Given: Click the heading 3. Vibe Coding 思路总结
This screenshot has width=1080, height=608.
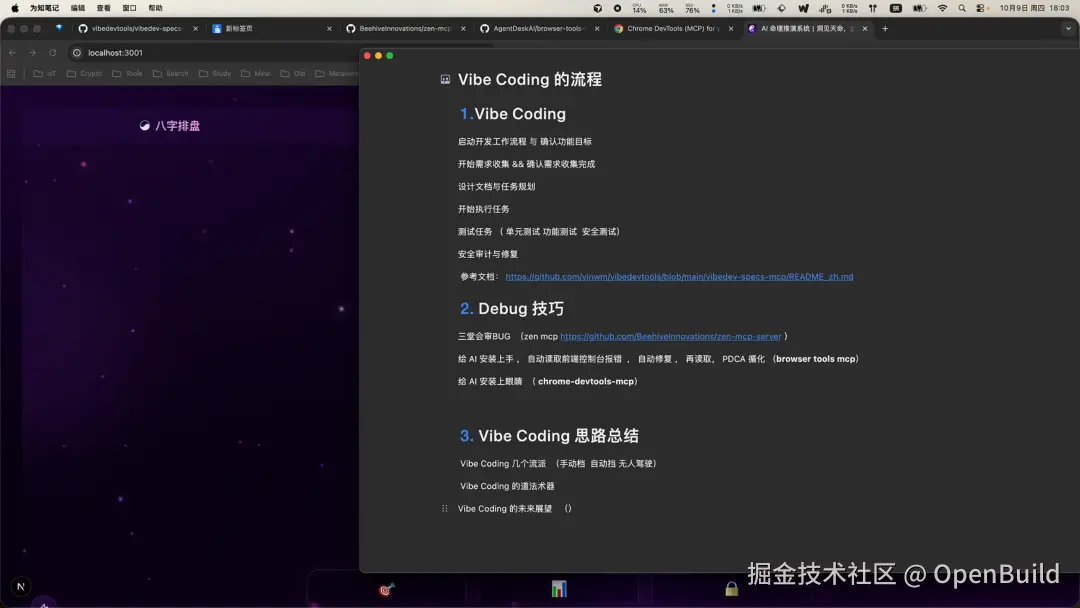Looking at the screenshot, I should click(x=549, y=436).
